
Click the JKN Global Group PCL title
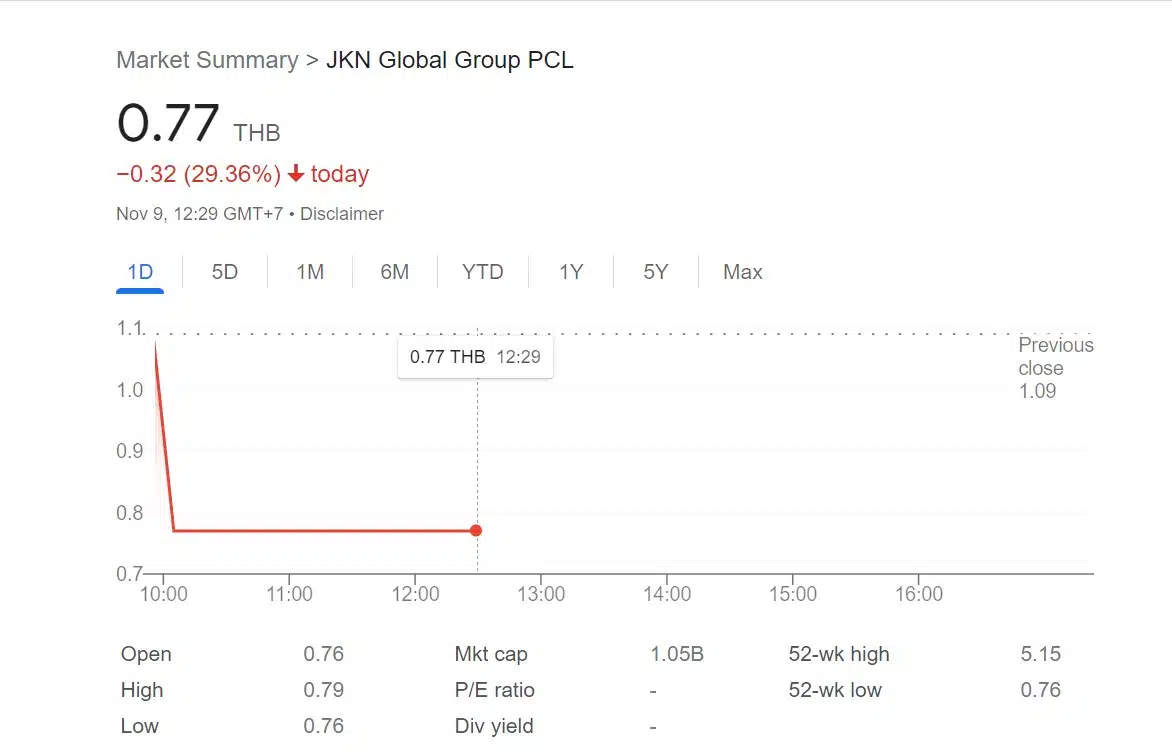450,60
